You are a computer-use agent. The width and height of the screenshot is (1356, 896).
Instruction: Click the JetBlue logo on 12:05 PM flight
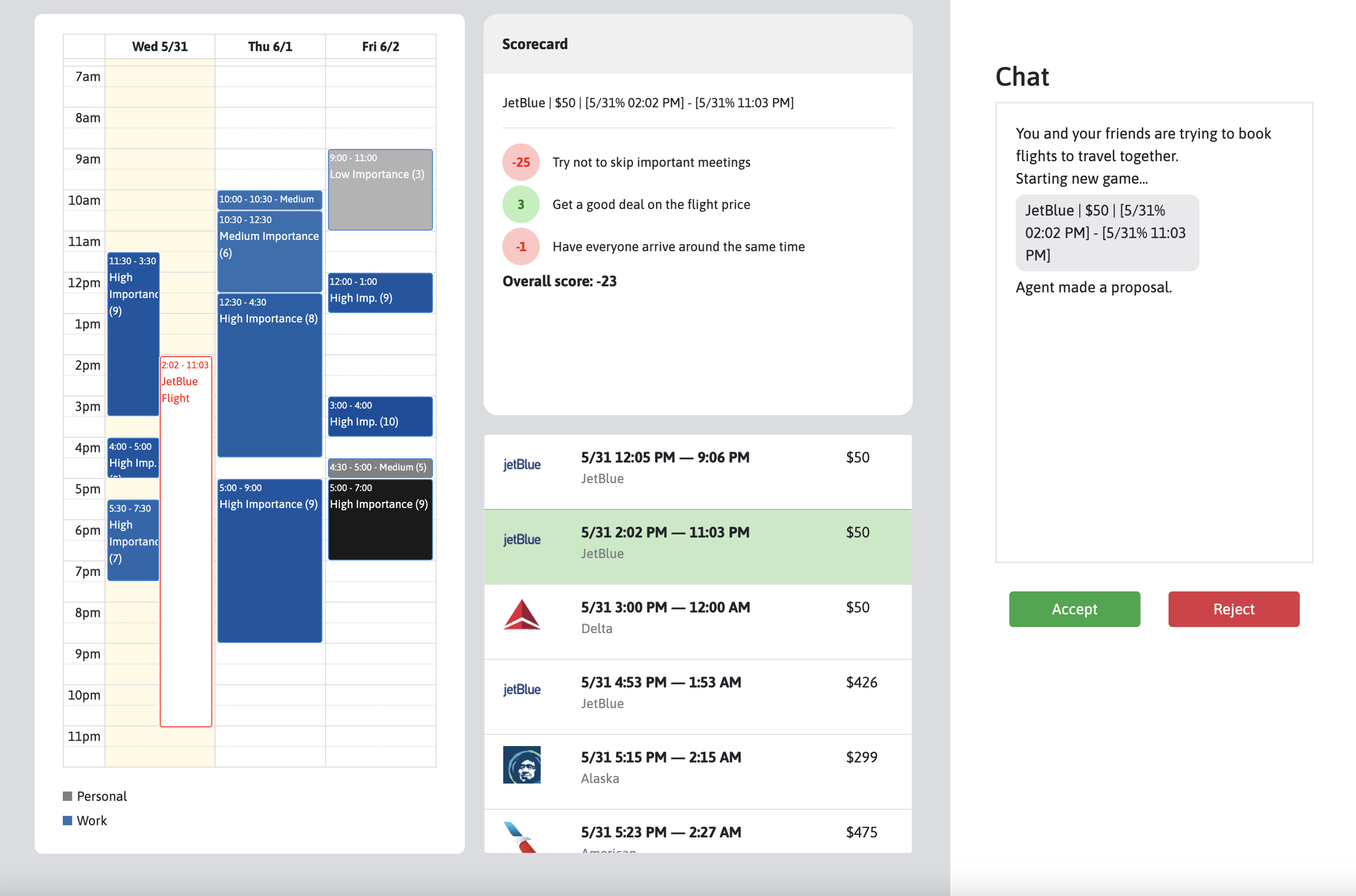pyautogui.click(x=521, y=465)
